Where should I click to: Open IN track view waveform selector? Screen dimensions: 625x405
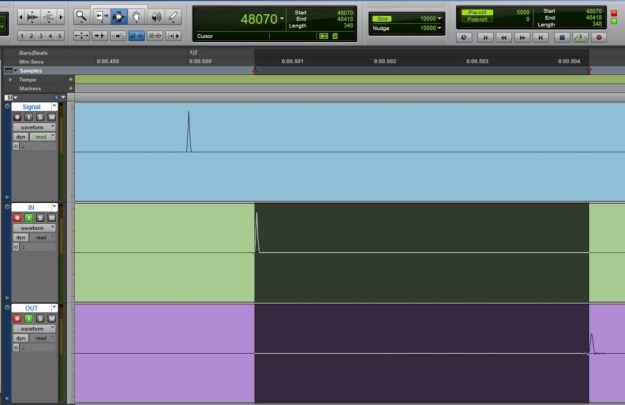(34, 228)
